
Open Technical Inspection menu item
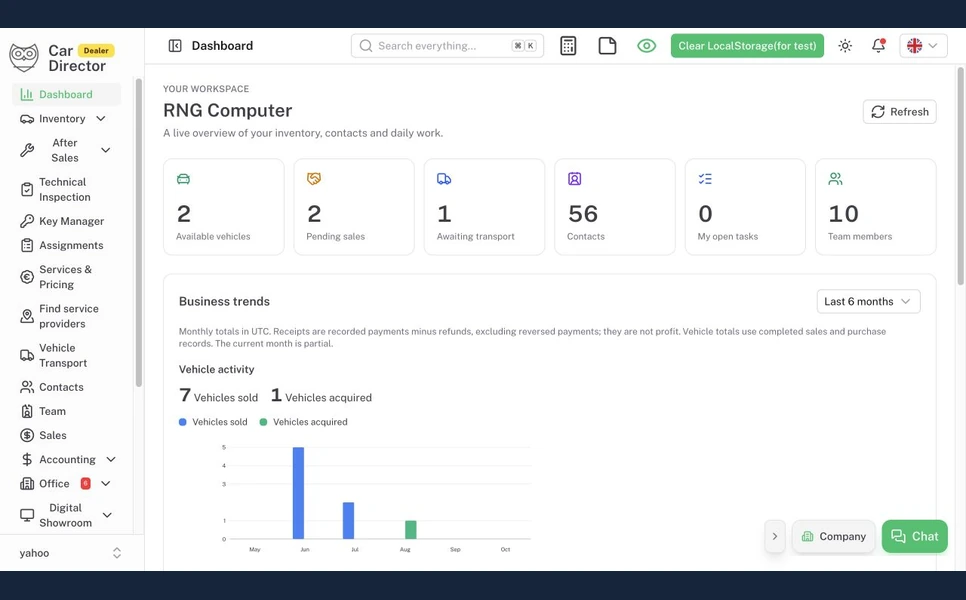(65, 189)
